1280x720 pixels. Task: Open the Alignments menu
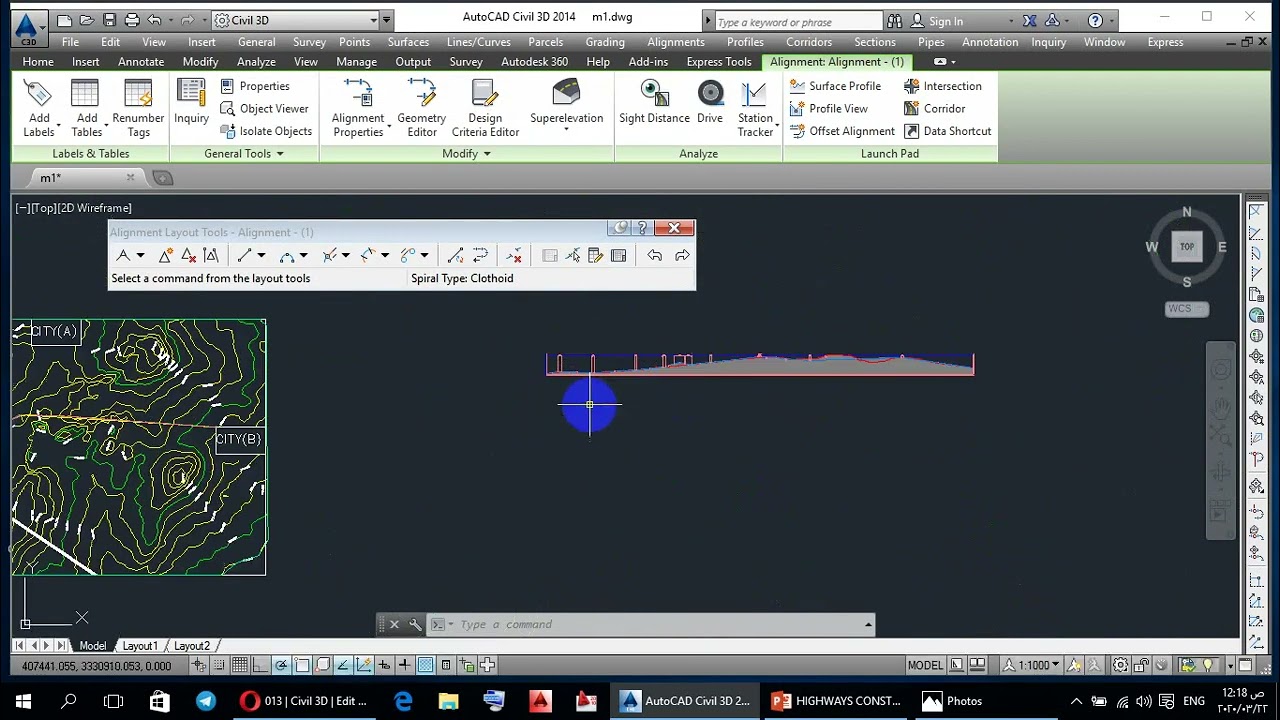point(676,42)
